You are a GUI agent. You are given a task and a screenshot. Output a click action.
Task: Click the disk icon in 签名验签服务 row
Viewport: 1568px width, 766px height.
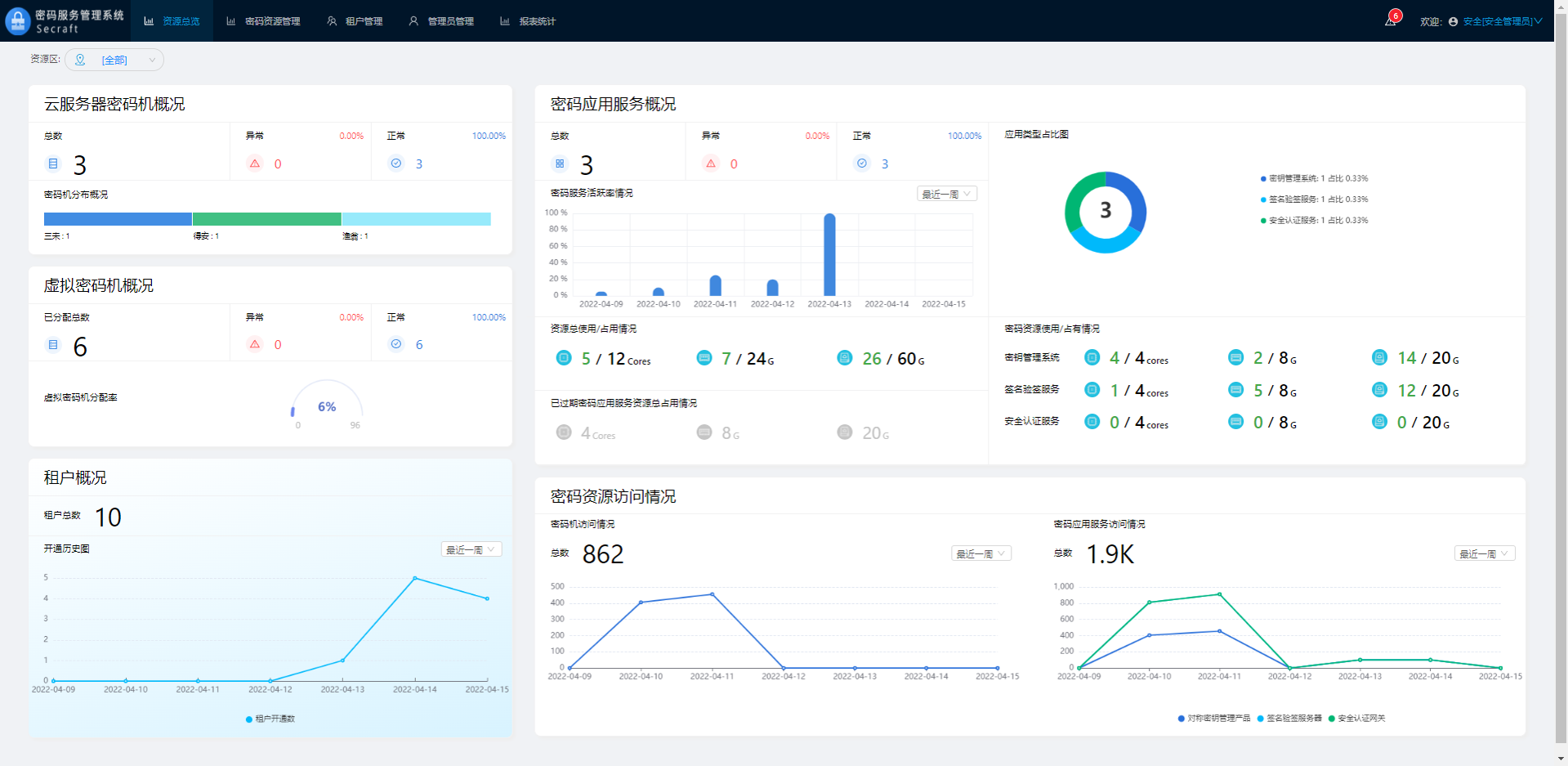pos(1379,389)
